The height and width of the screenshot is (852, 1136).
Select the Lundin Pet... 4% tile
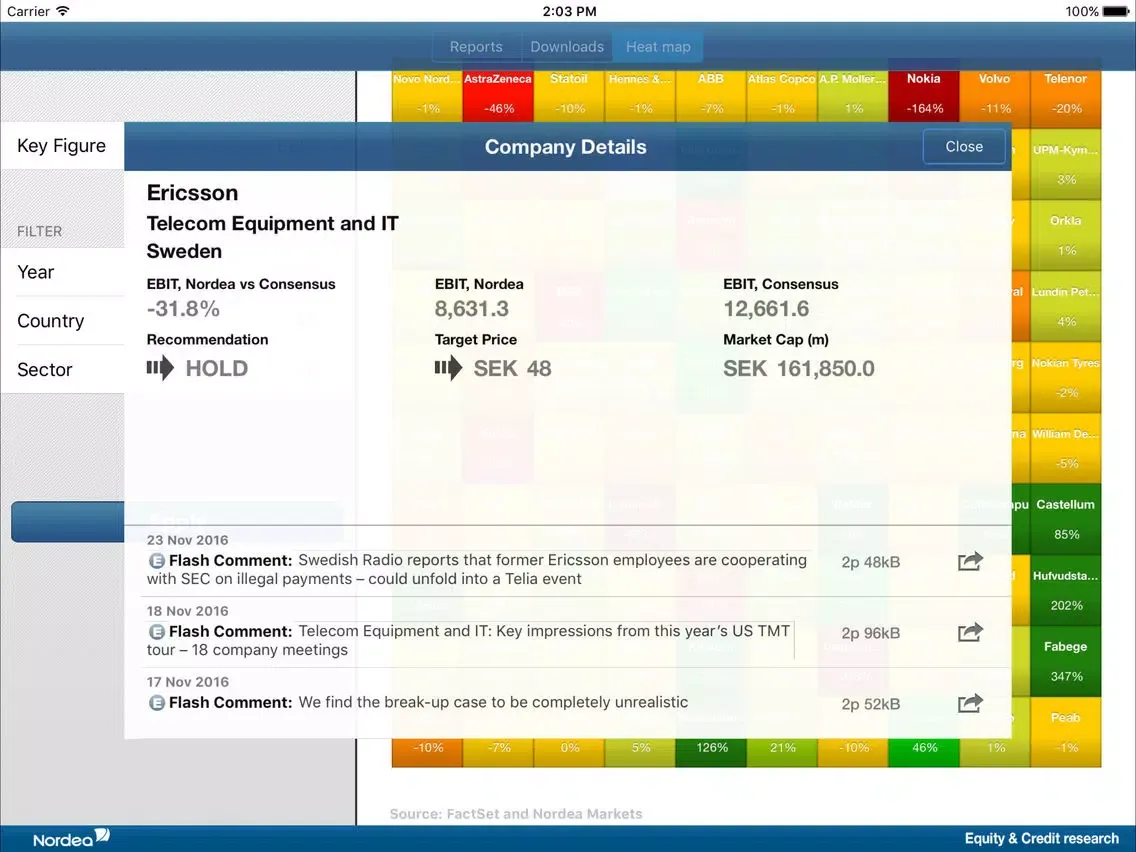pyautogui.click(x=1066, y=306)
